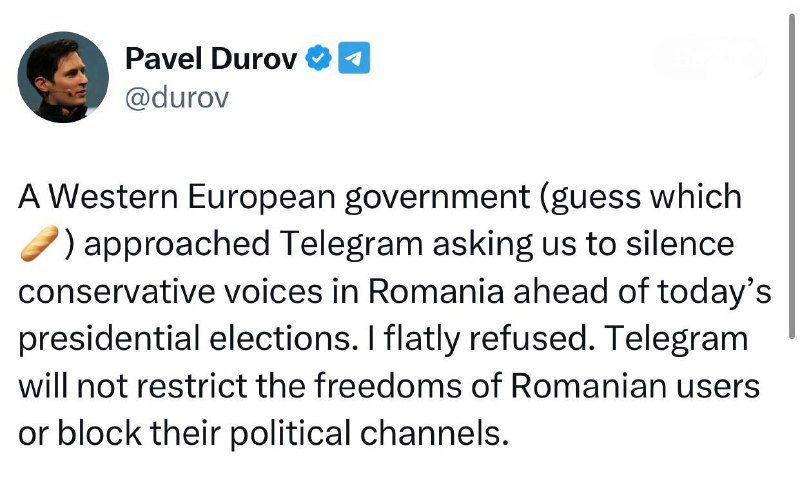Click the phrase "political channels"
Image resolution: width=800 pixels, height=504 pixels.
(x=369, y=433)
